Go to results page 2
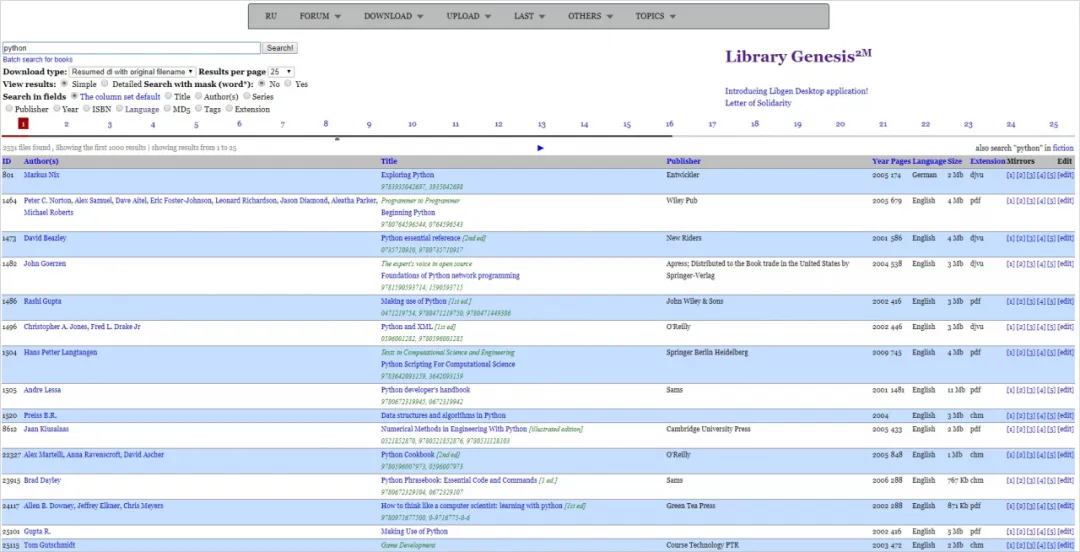The width and height of the screenshot is (1080, 552). [66, 125]
